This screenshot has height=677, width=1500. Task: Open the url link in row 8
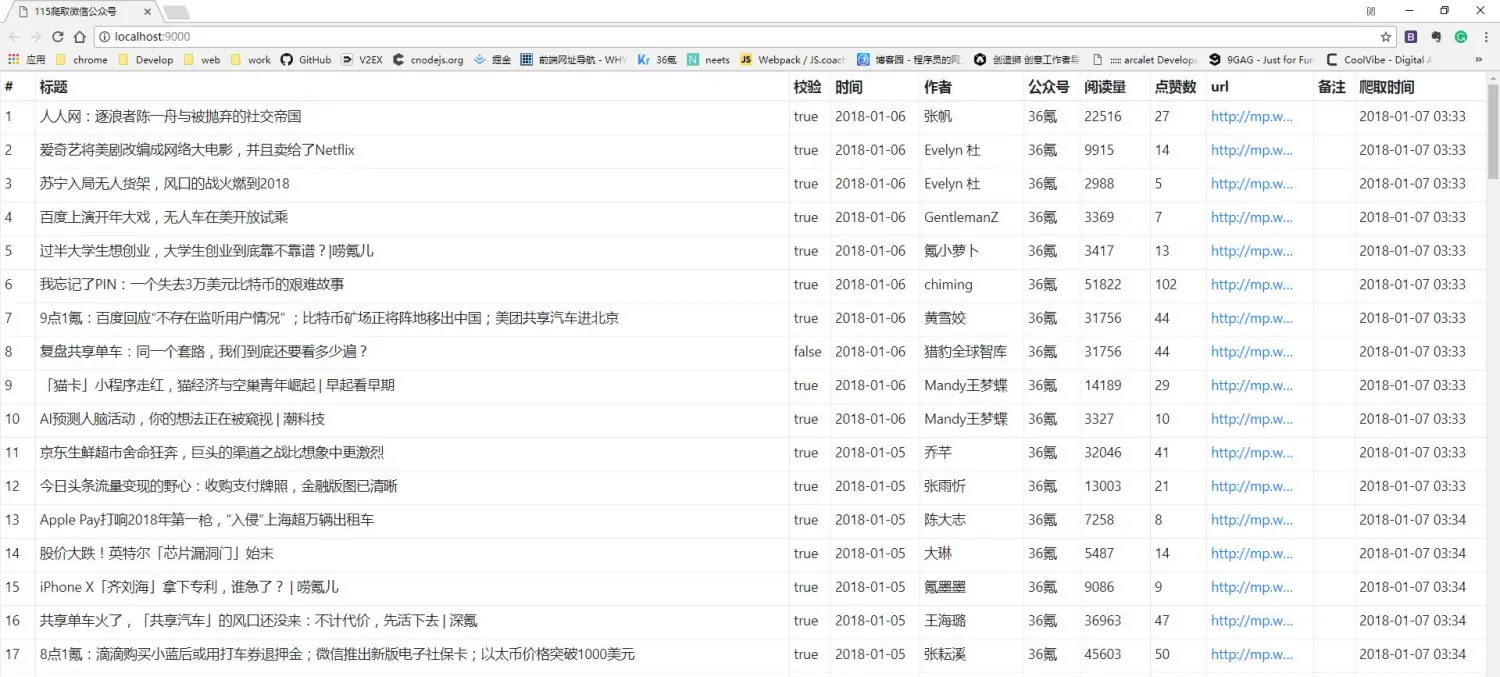(1252, 352)
